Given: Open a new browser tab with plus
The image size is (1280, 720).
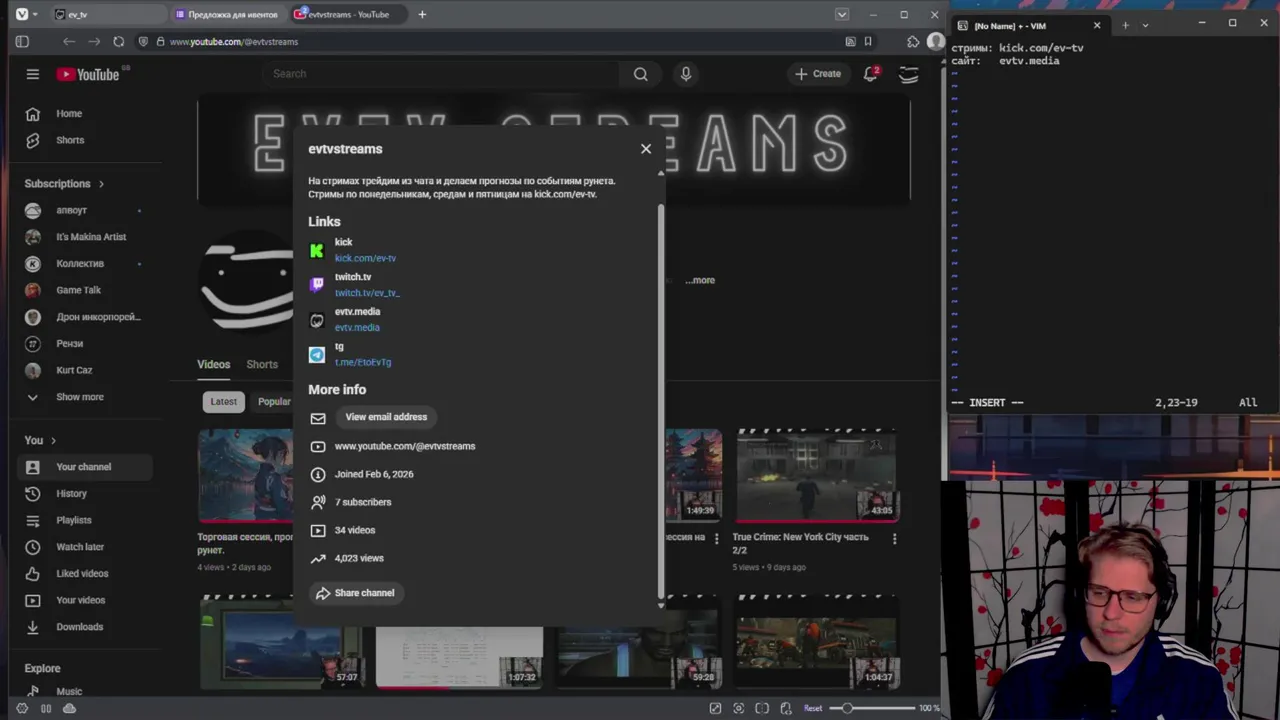Looking at the screenshot, I should point(422,14).
